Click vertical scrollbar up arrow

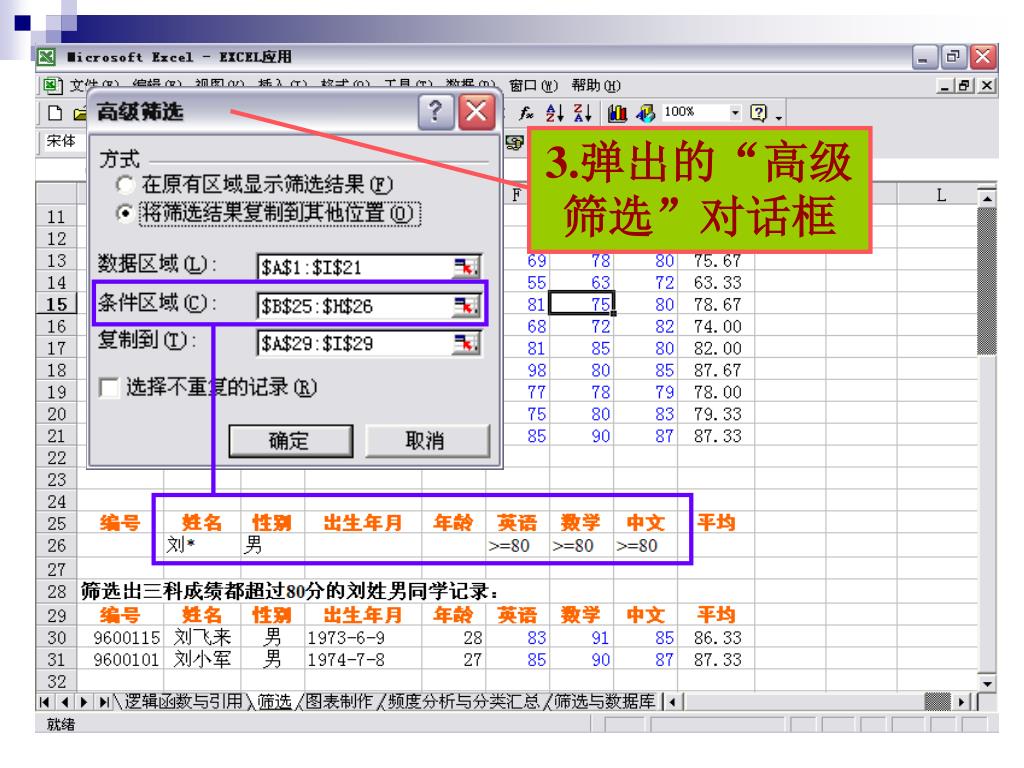tap(987, 197)
